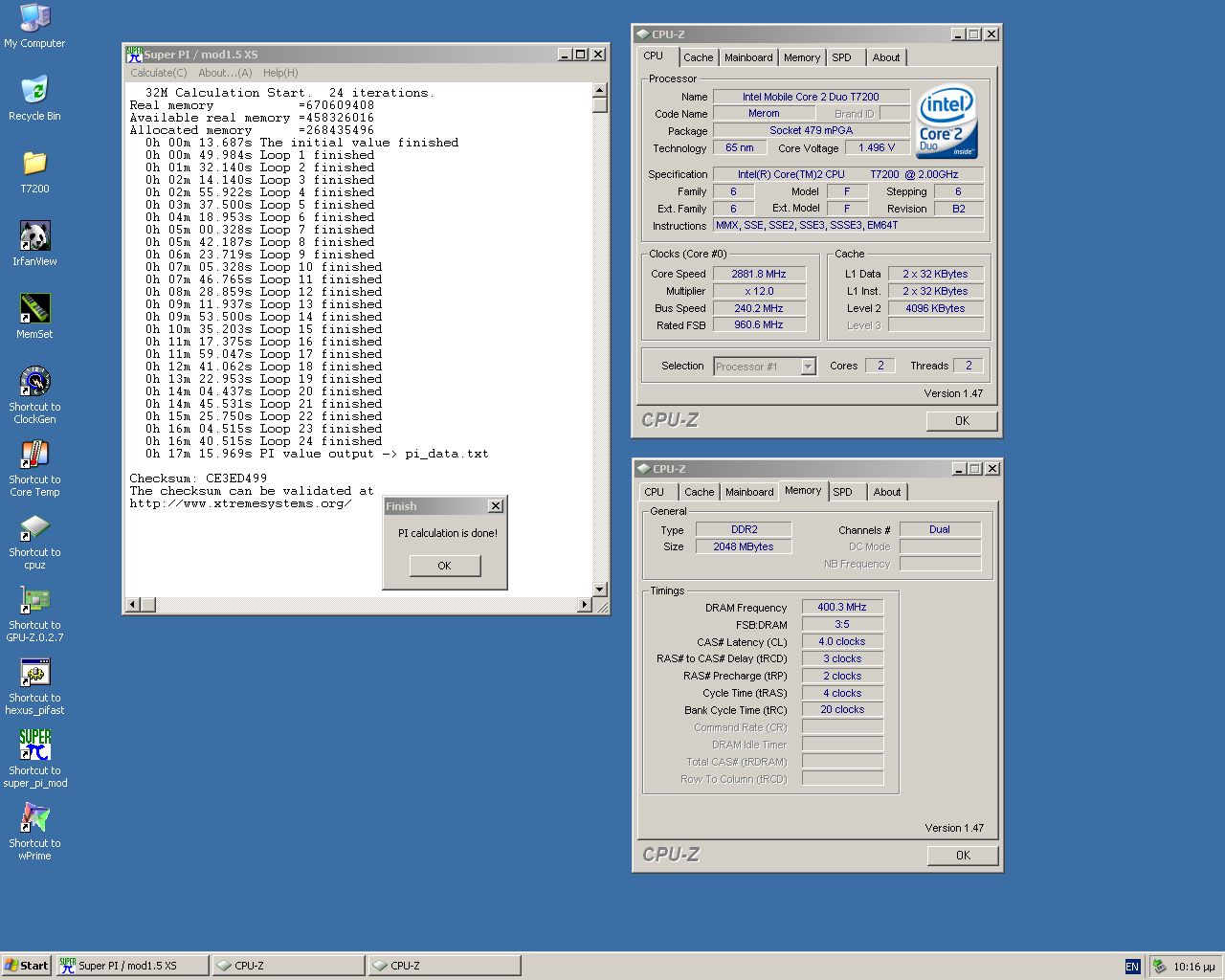Open the GPU-Z.0.2.7 shortcut icon
1225x980 pixels.
tap(34, 612)
